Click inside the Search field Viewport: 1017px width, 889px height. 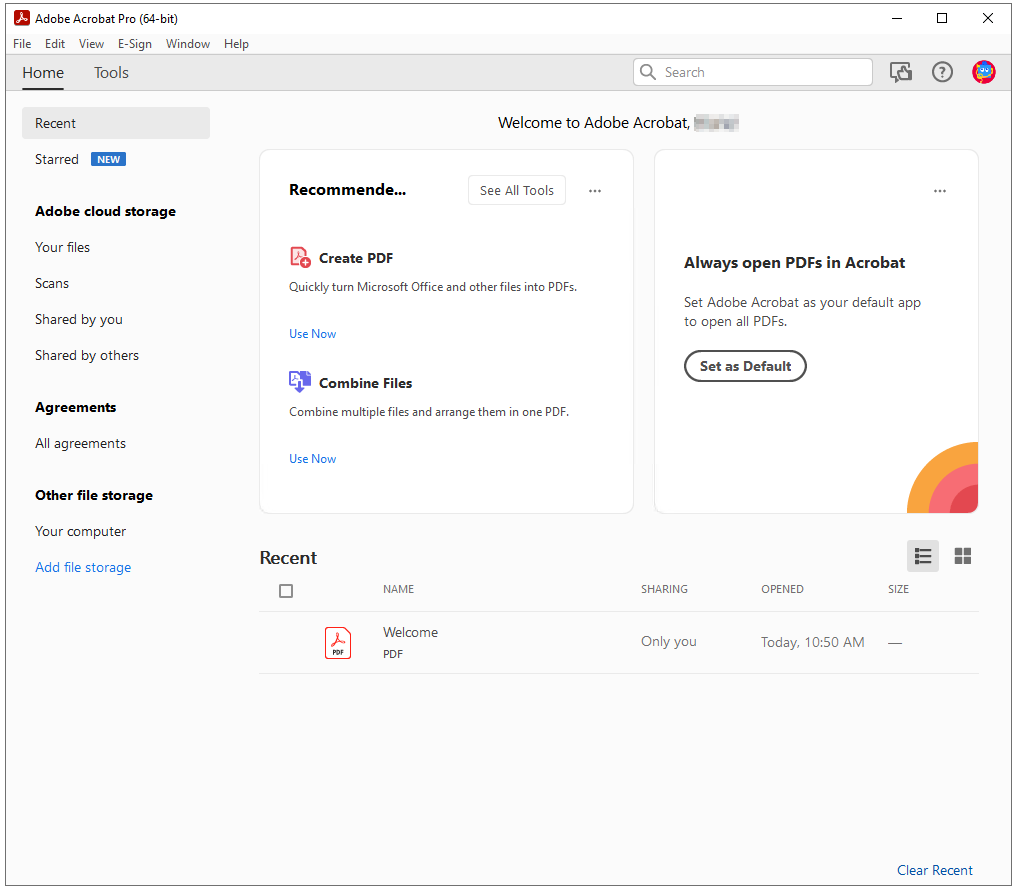tap(753, 72)
